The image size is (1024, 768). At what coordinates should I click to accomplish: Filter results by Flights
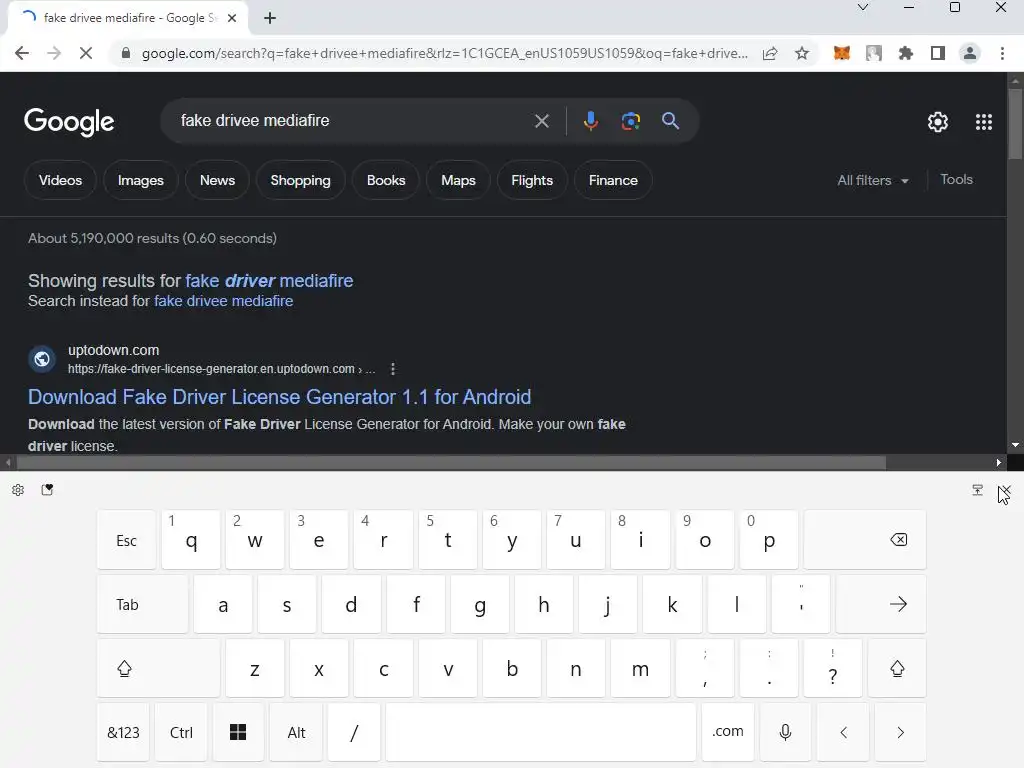tap(532, 180)
